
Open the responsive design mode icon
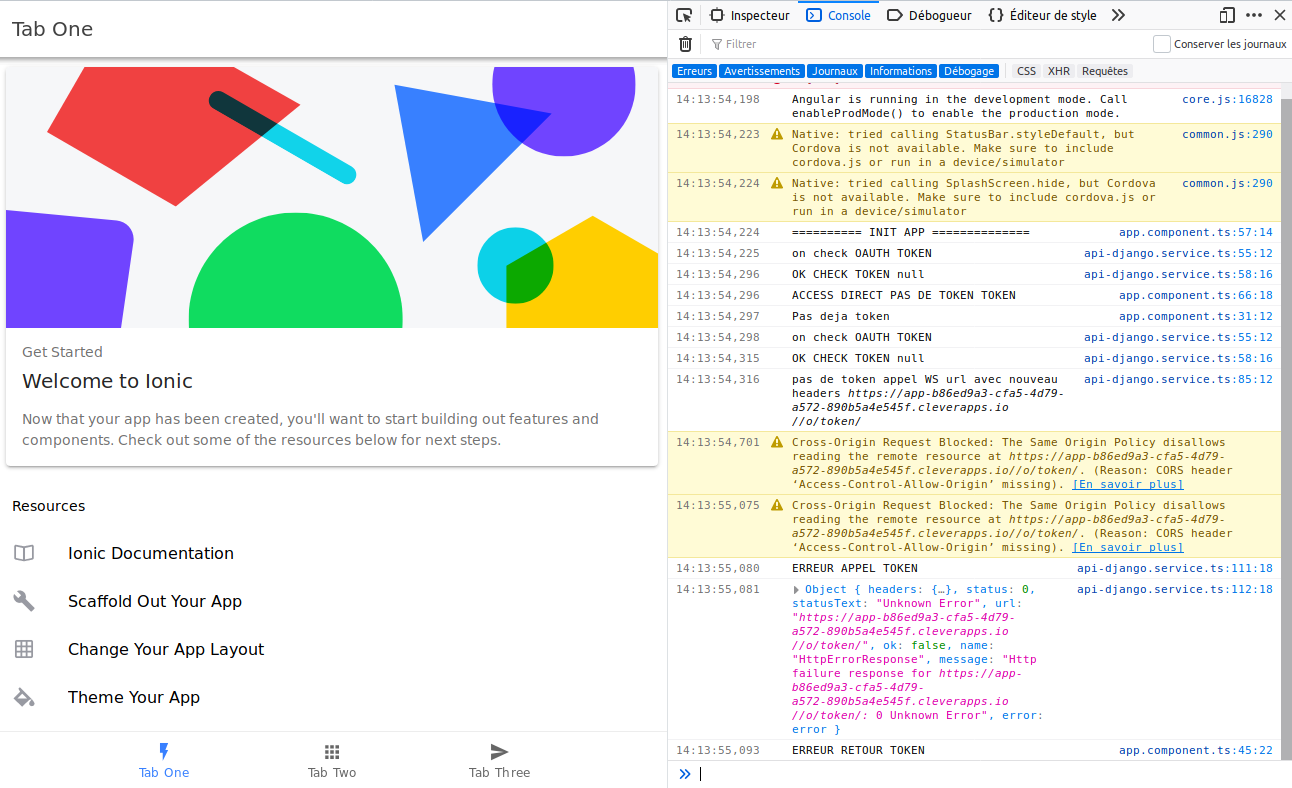coord(1227,15)
